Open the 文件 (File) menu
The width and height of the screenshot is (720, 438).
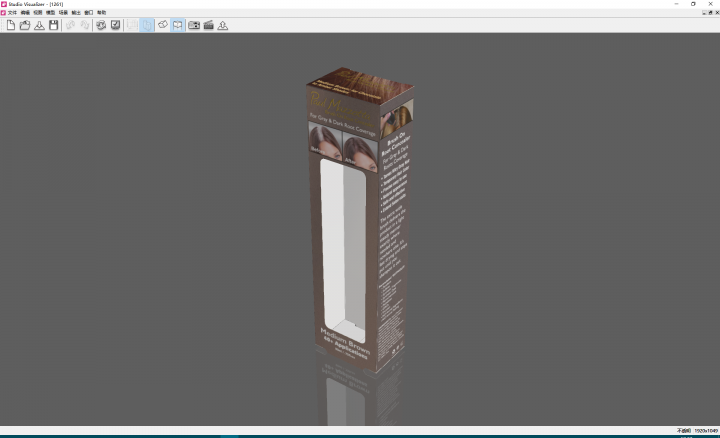12,12
